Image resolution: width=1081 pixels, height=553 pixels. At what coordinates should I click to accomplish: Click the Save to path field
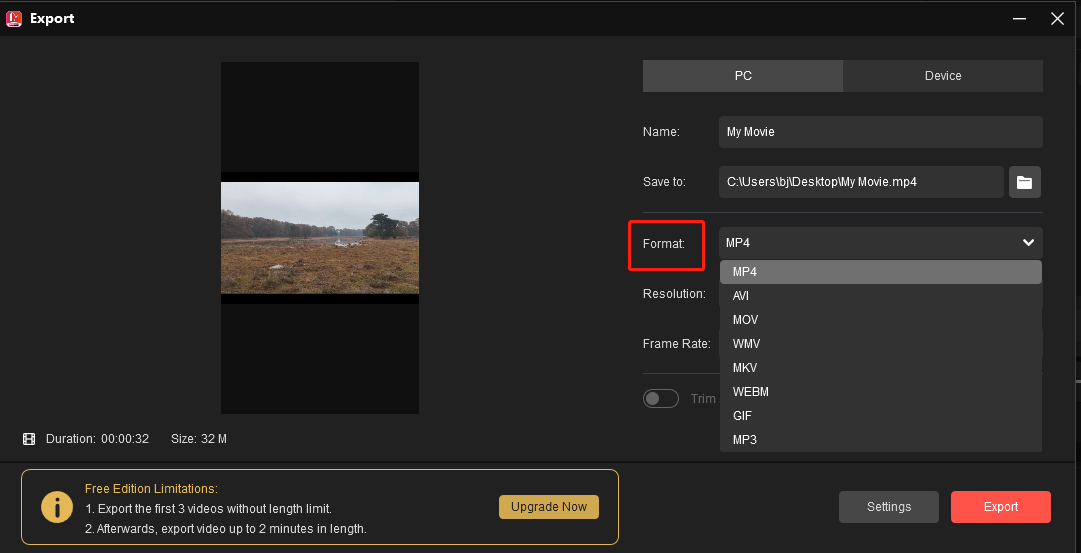click(x=861, y=182)
